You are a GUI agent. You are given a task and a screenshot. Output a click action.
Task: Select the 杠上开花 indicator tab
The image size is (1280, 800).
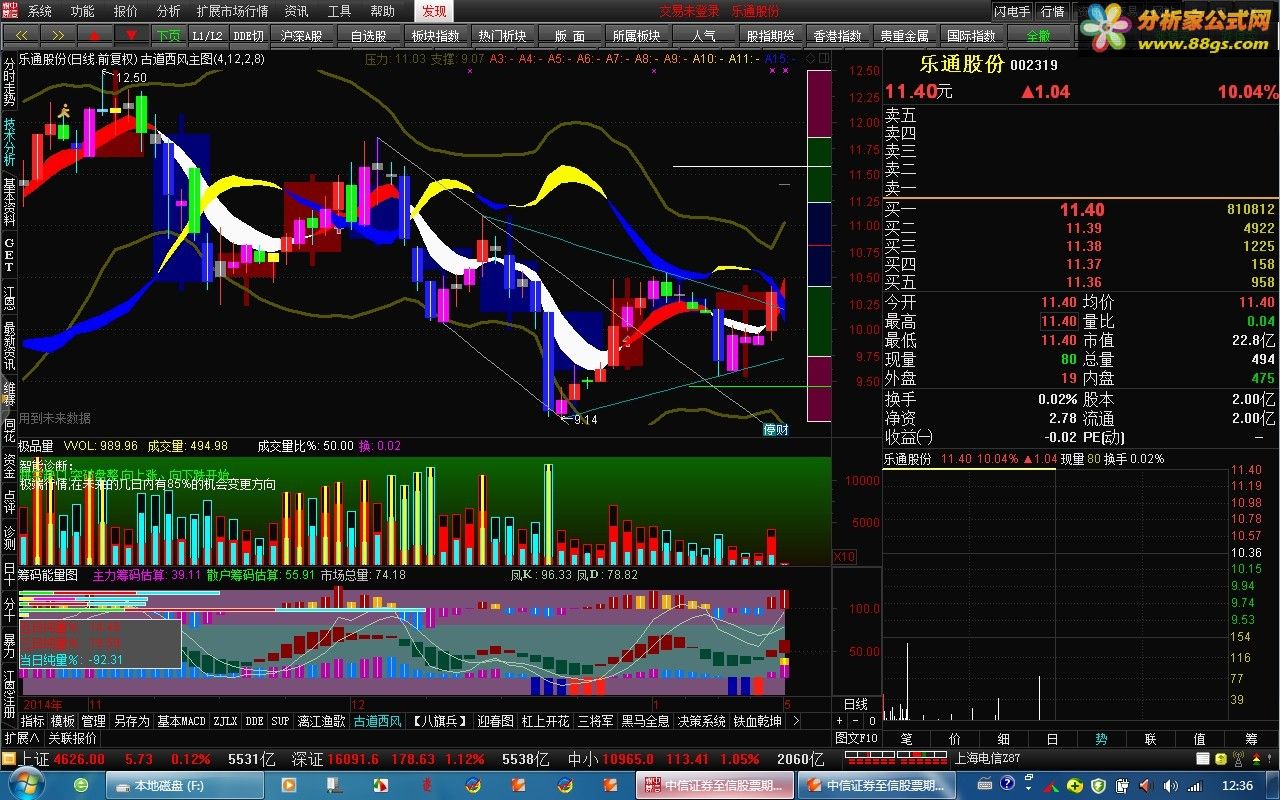(546, 721)
